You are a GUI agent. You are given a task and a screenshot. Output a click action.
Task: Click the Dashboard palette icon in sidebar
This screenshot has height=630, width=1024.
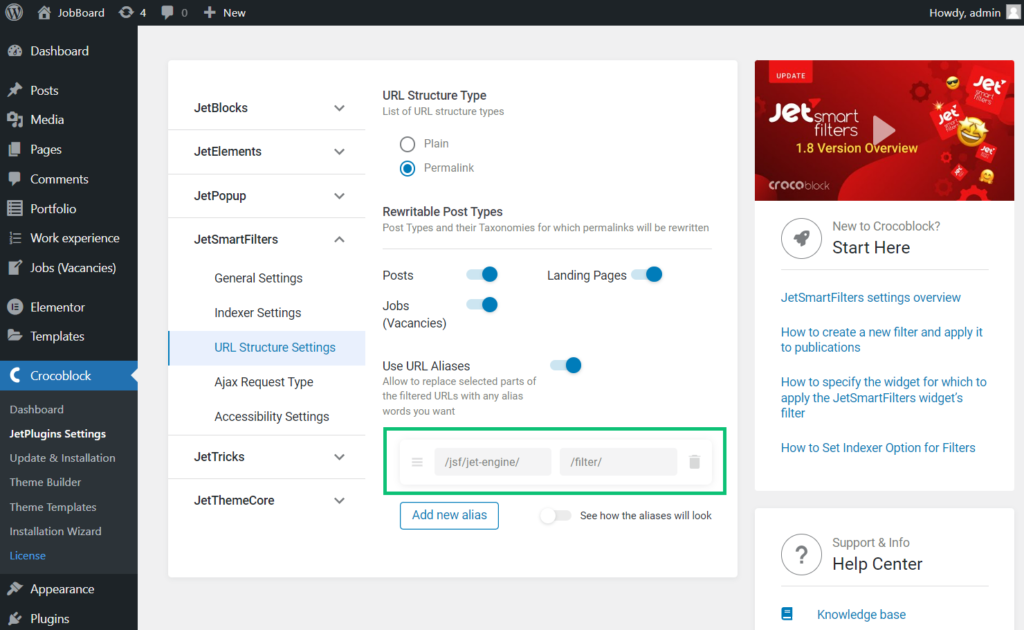[x=15, y=51]
